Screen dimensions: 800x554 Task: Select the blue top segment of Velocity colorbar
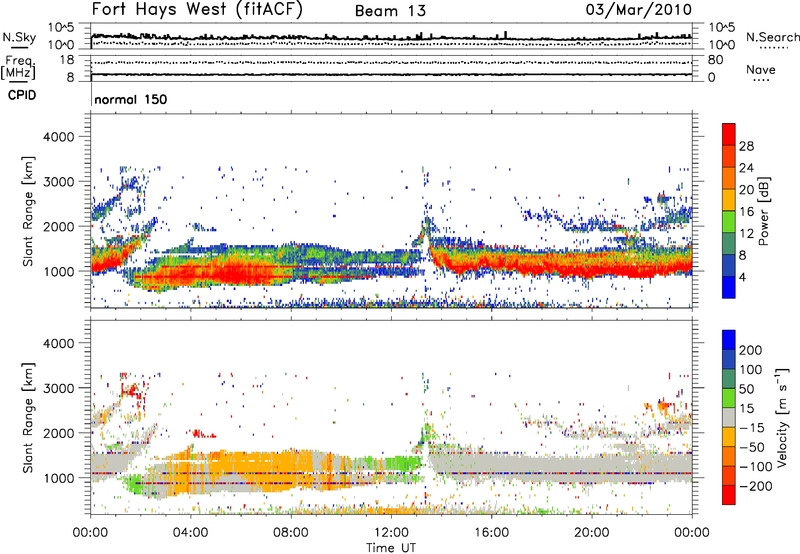point(729,340)
